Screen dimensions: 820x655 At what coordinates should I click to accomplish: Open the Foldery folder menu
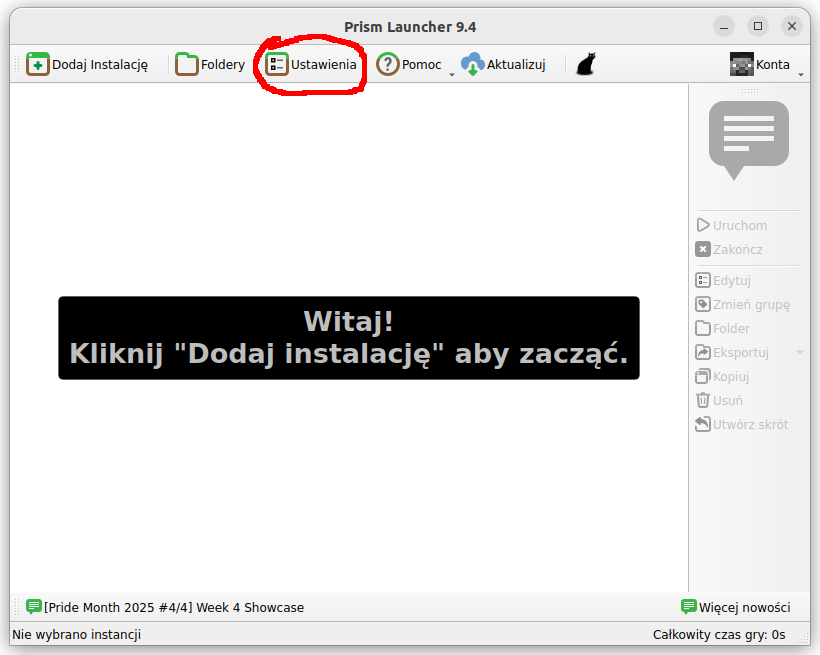(210, 64)
